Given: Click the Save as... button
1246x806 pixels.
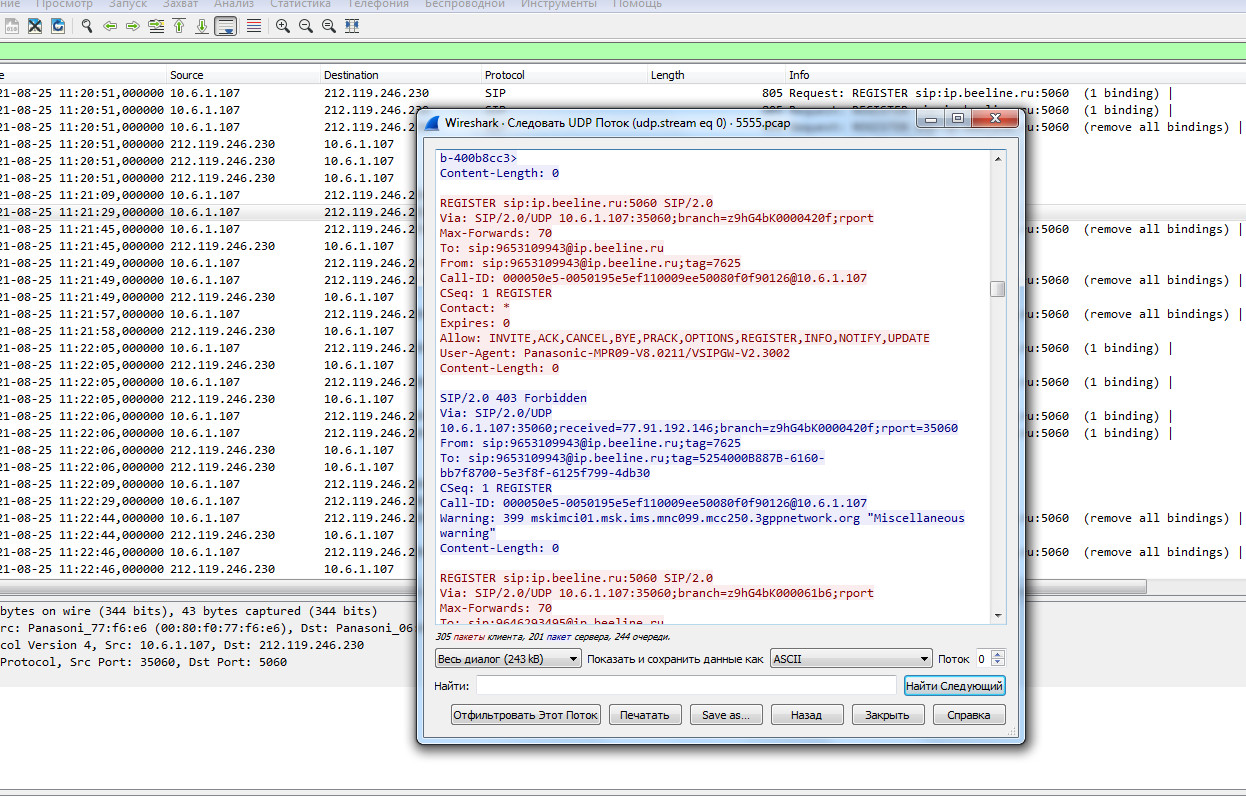Looking at the screenshot, I should click(x=726, y=715).
